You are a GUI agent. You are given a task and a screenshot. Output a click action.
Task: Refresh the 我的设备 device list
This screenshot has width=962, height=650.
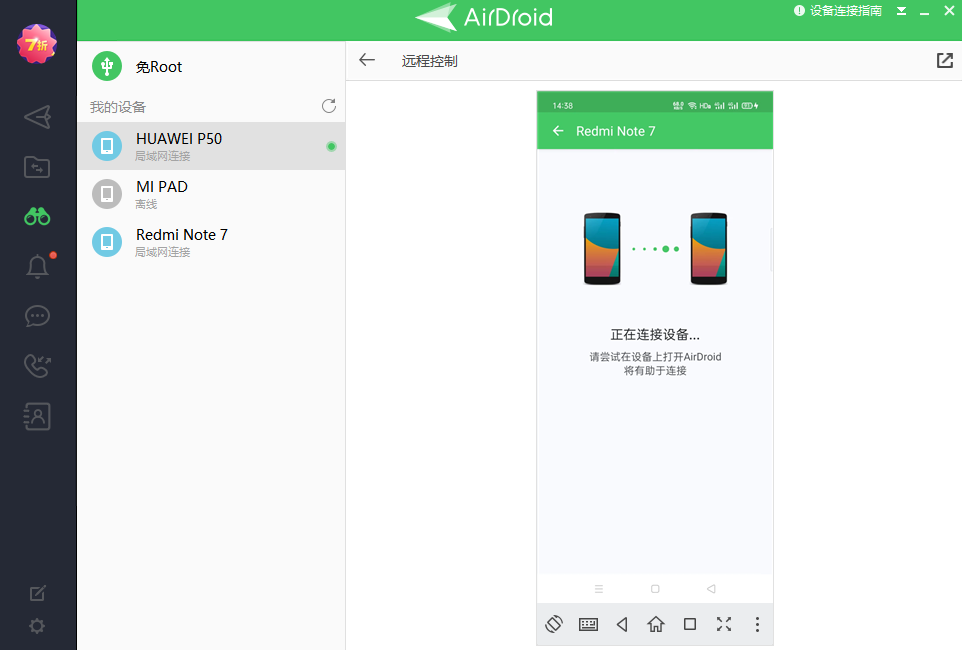pos(329,106)
